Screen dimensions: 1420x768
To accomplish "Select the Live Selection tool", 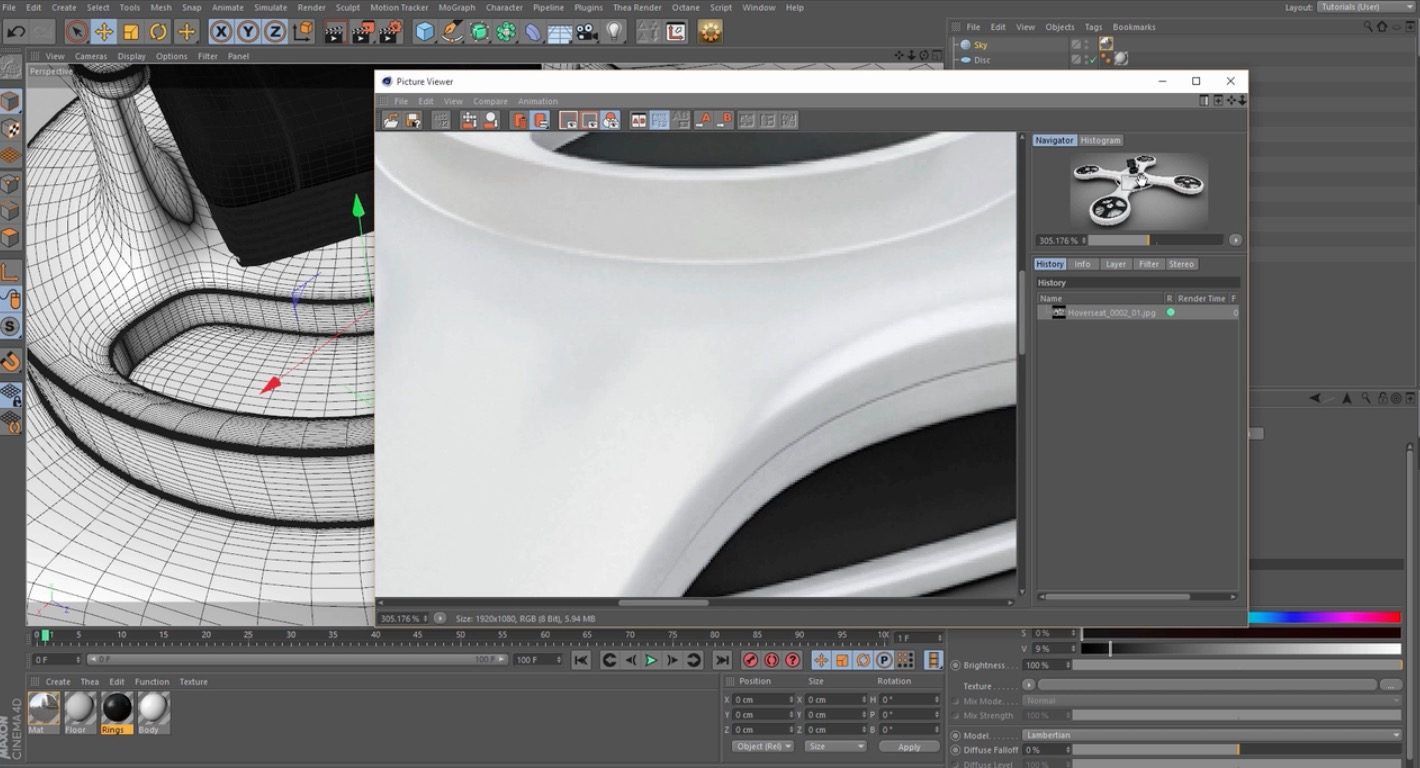I will point(76,32).
